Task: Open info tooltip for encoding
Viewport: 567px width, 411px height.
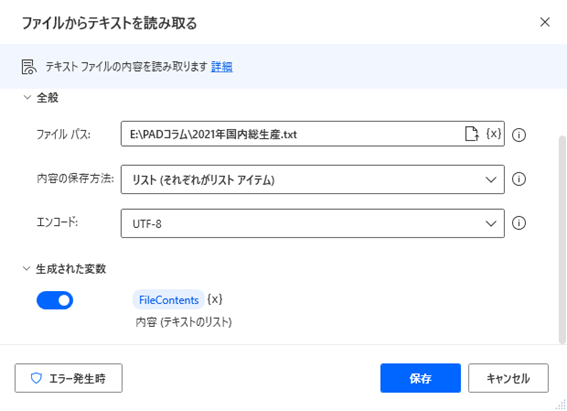Action: pyautogui.click(x=519, y=223)
